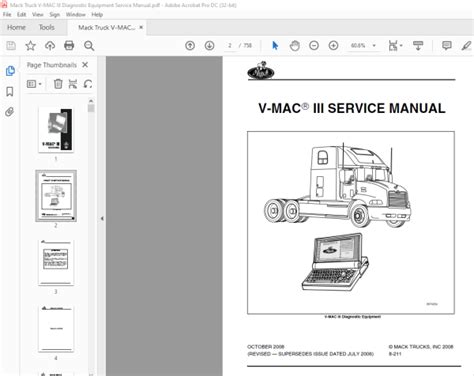Screen dimensions: 474x376
Task: Expand thumbnail options dropdown menu
Action: click(34, 84)
